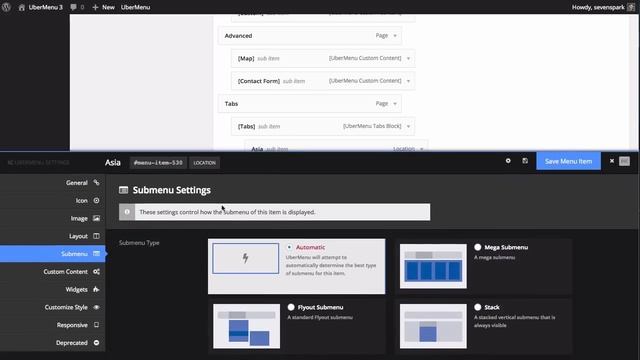Select the Mega Submenu radio button
This screenshot has width=640, height=360.
[478, 247]
